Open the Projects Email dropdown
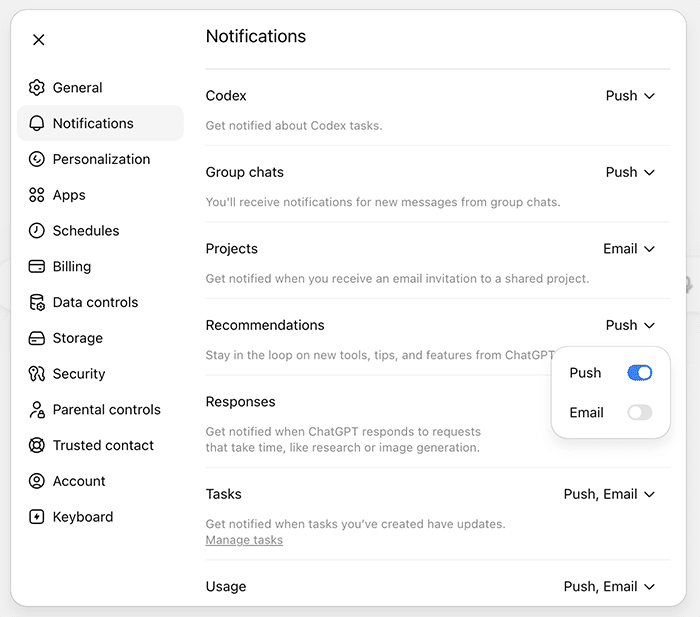The height and width of the screenshot is (617, 700). [x=629, y=249]
